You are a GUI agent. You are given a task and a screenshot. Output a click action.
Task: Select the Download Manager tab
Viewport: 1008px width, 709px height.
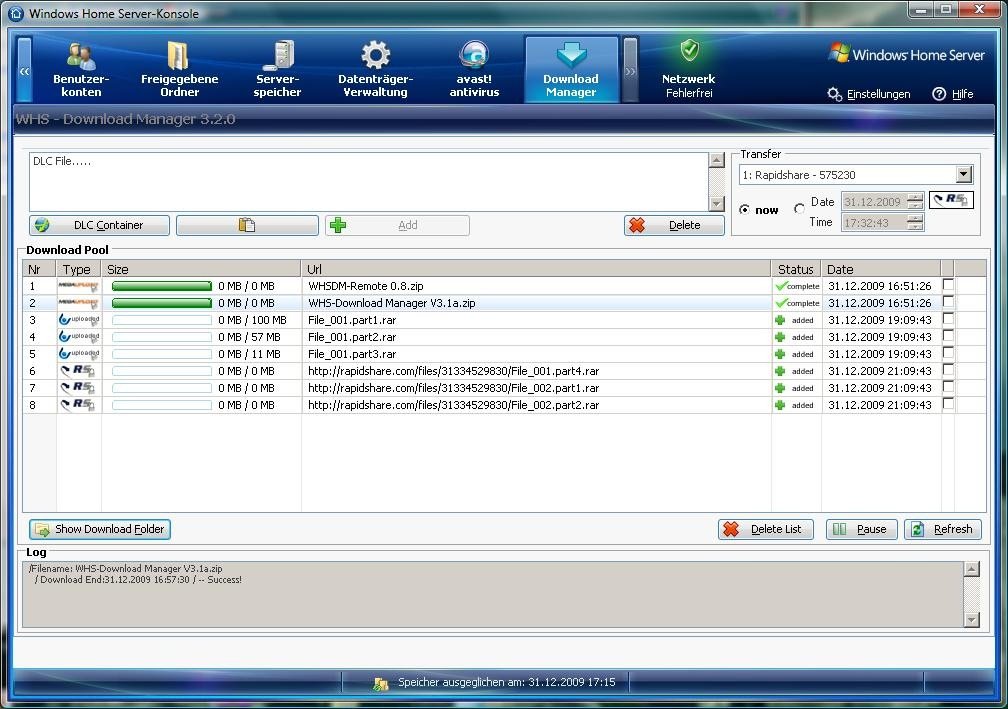point(572,69)
